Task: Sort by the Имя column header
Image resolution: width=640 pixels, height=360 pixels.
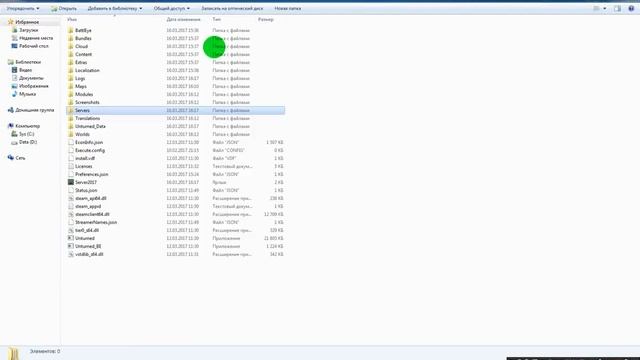Action: pos(72,19)
